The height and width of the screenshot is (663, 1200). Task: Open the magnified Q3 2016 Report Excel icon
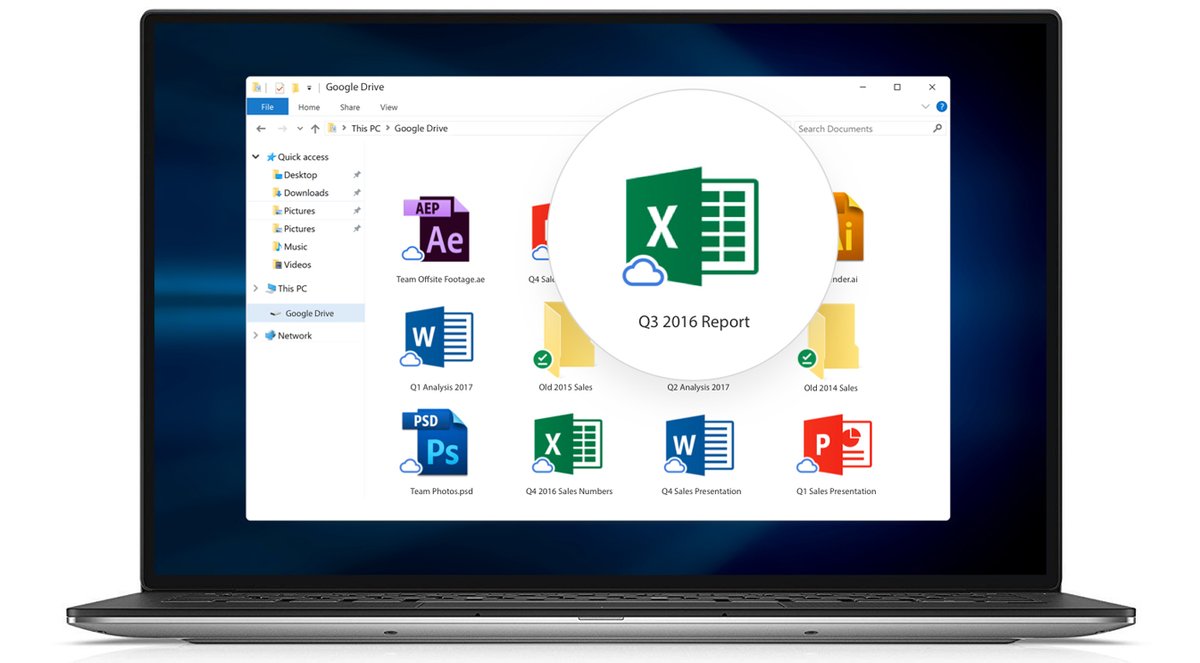[691, 226]
